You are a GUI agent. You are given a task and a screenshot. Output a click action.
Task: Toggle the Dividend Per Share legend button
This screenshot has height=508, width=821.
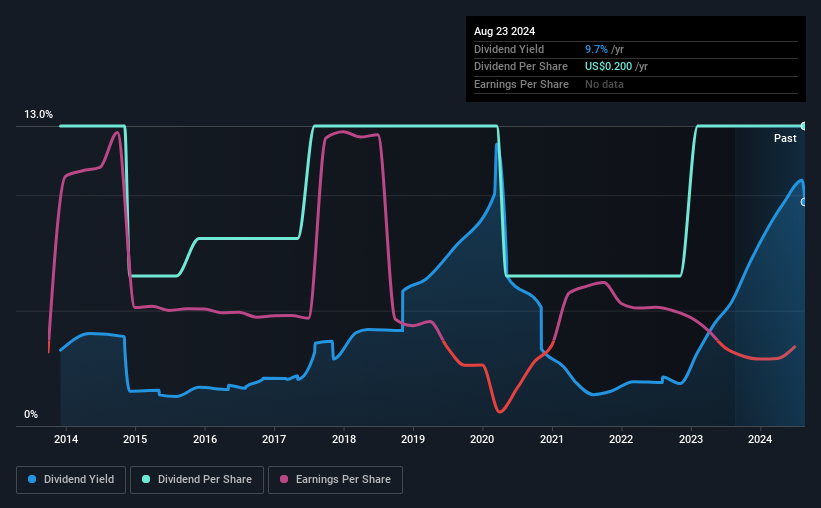197,479
